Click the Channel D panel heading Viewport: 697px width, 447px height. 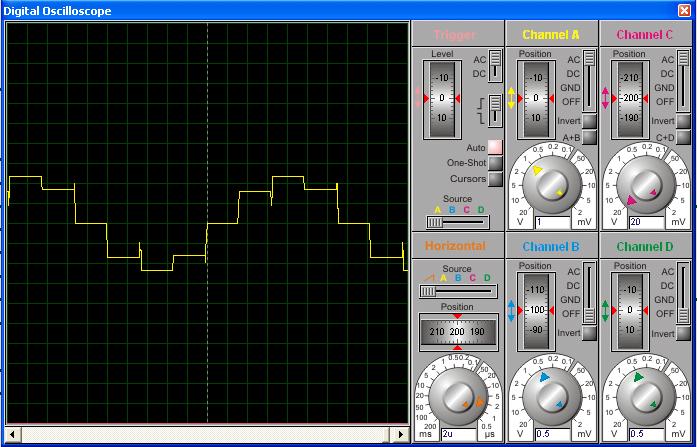click(x=645, y=247)
